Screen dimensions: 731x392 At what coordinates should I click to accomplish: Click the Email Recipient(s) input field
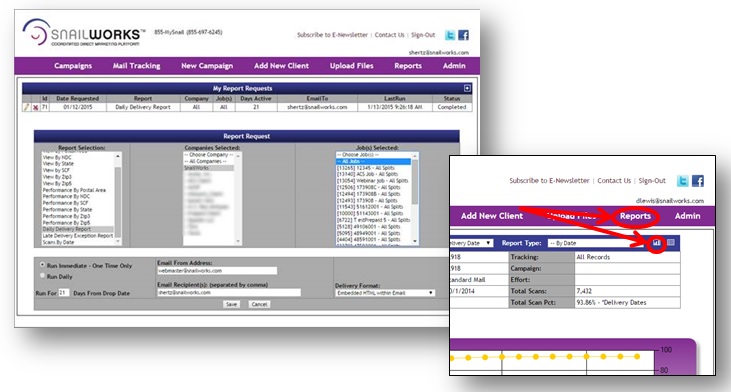click(x=229, y=292)
